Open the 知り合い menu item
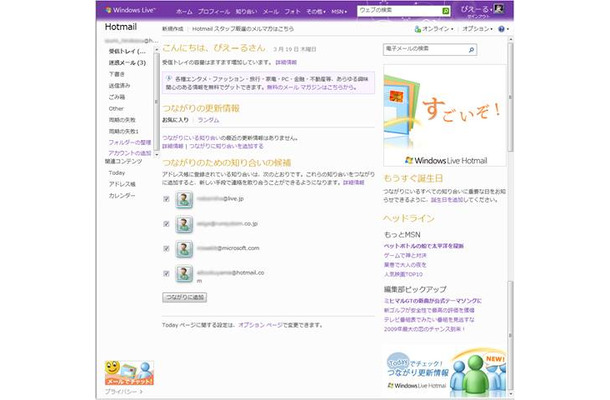Image resolution: width=610 pixels, height=400 pixels. pyautogui.click(x=246, y=12)
